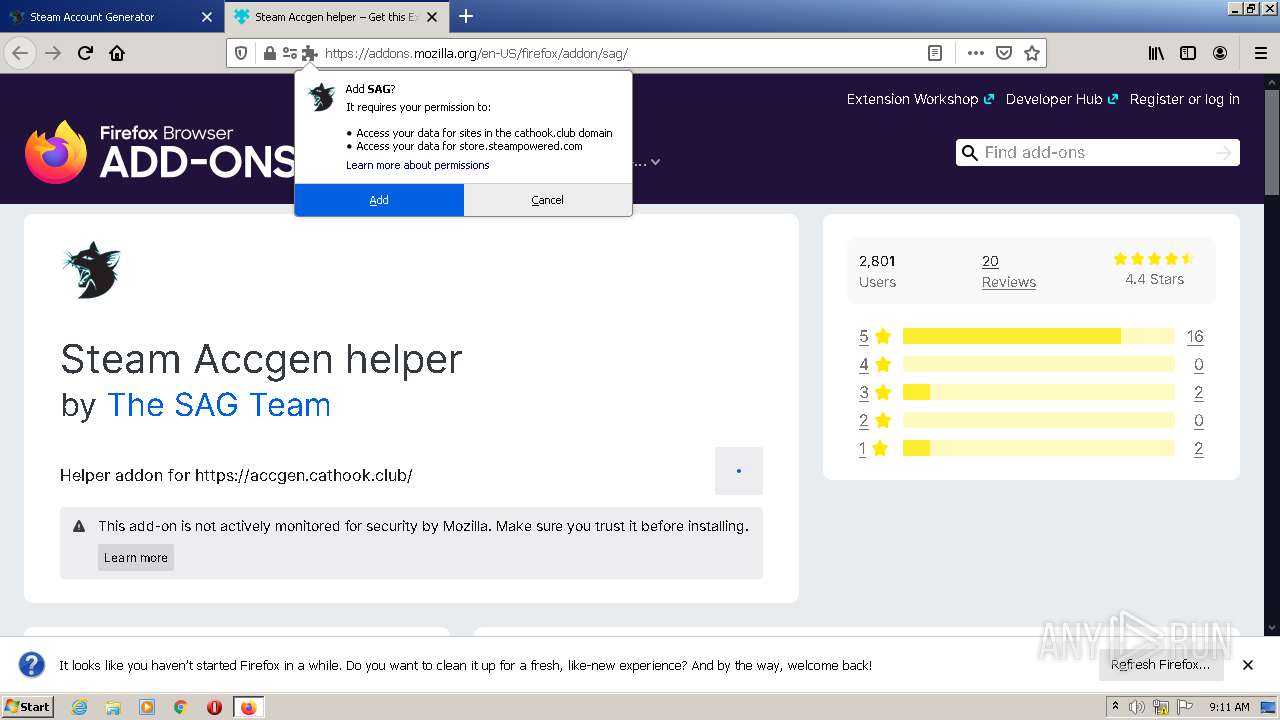Click the Firefox taskbar button
This screenshot has height=720, width=1280.
248,707
